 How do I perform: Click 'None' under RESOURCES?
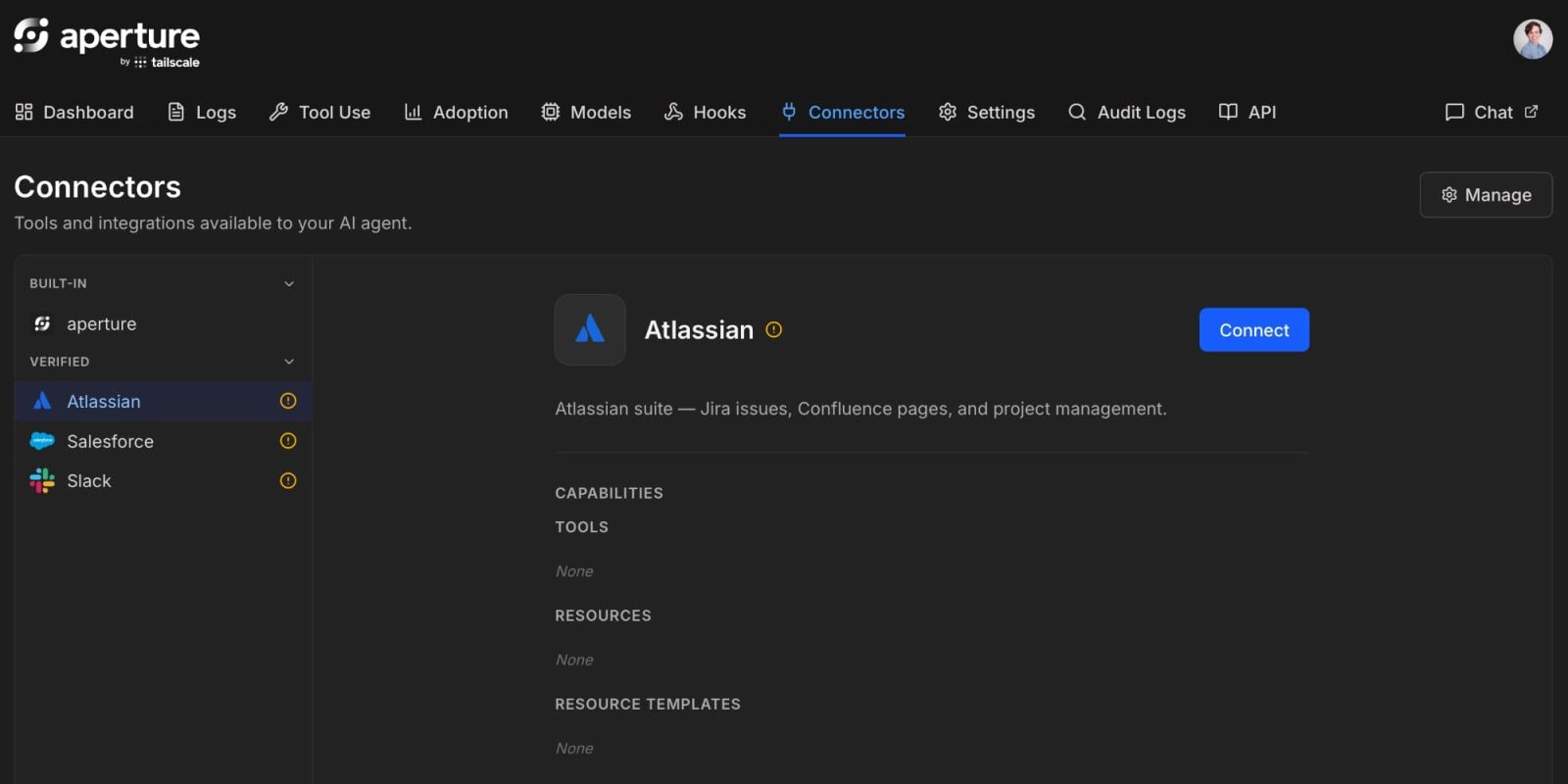point(574,660)
